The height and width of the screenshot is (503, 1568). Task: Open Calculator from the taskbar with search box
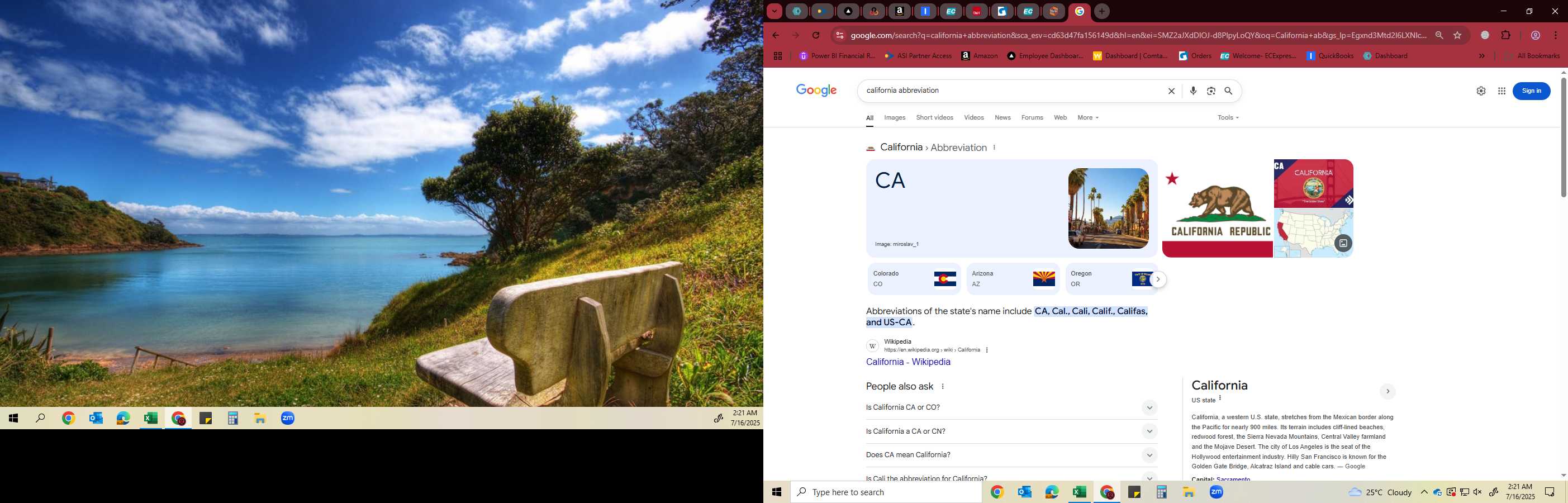1161,492
